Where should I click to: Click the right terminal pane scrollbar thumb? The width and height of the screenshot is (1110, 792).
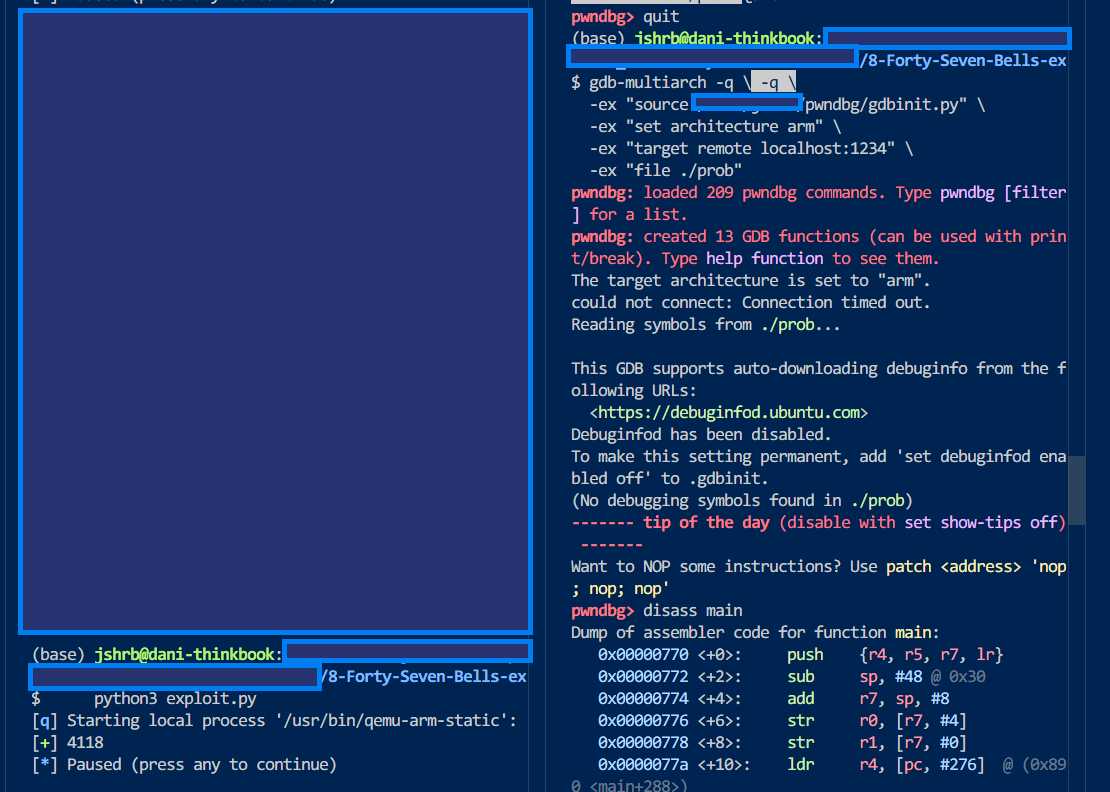tap(1076, 490)
